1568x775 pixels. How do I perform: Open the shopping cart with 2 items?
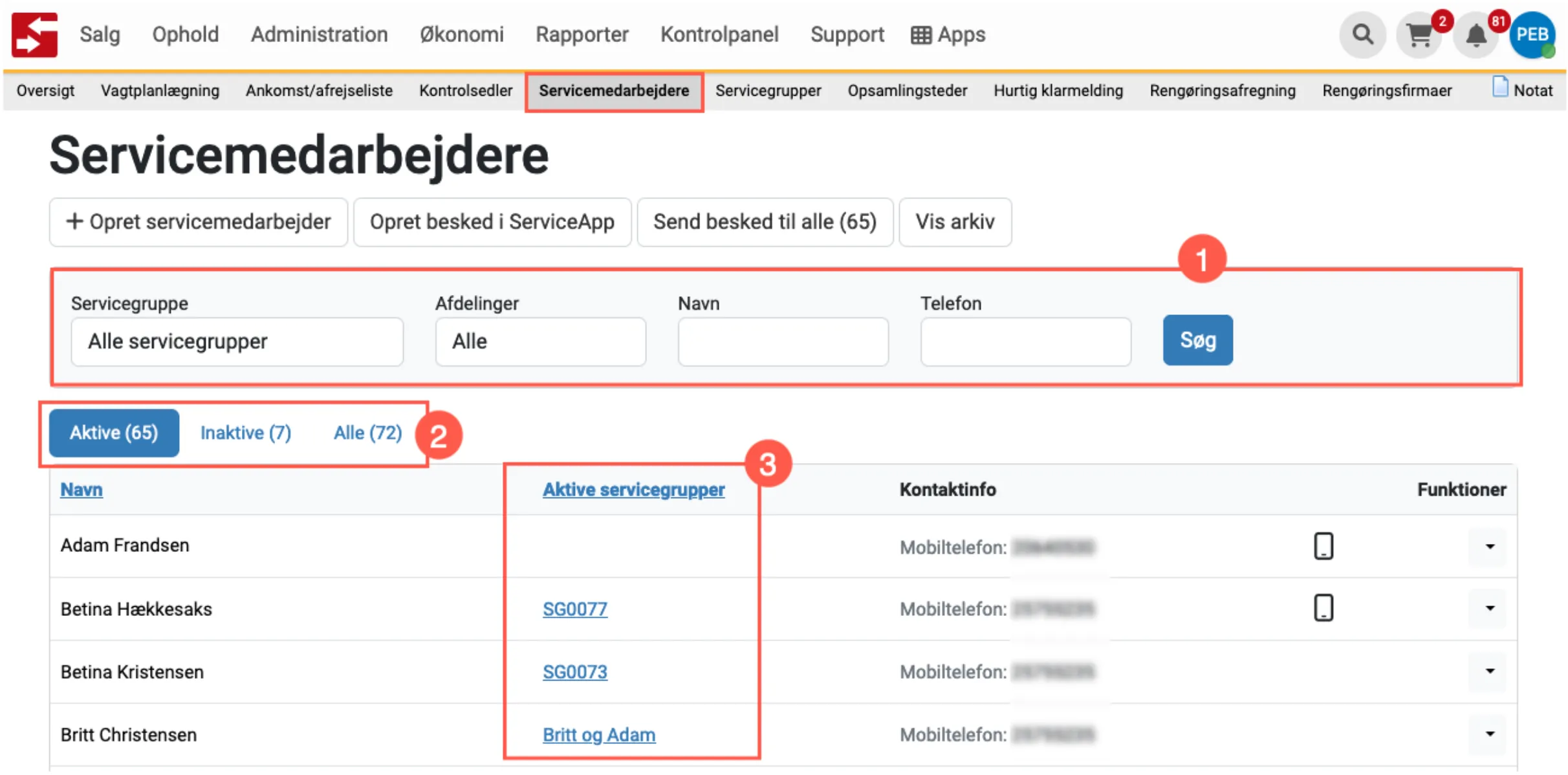tap(1419, 34)
